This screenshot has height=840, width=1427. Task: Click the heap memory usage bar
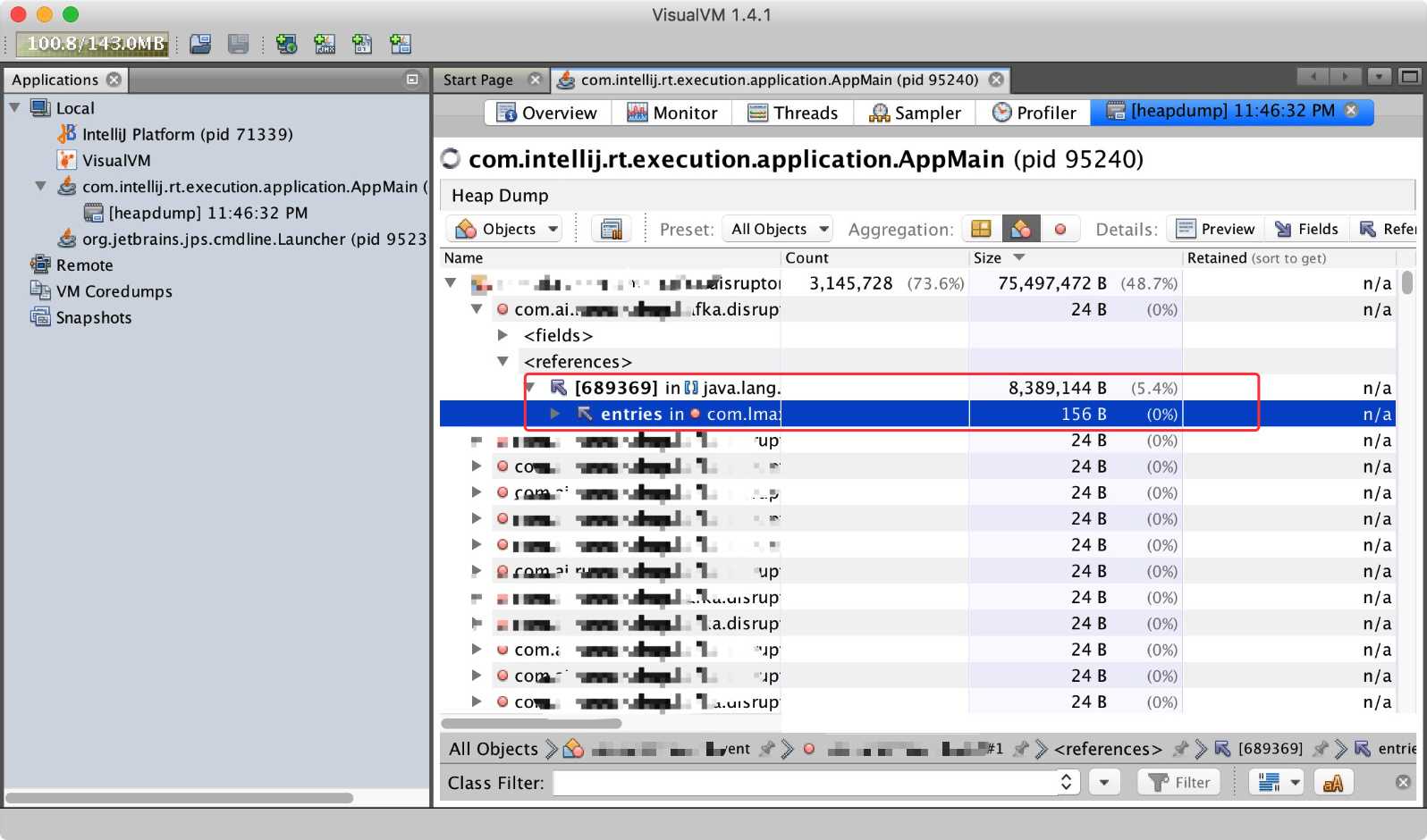(x=93, y=44)
